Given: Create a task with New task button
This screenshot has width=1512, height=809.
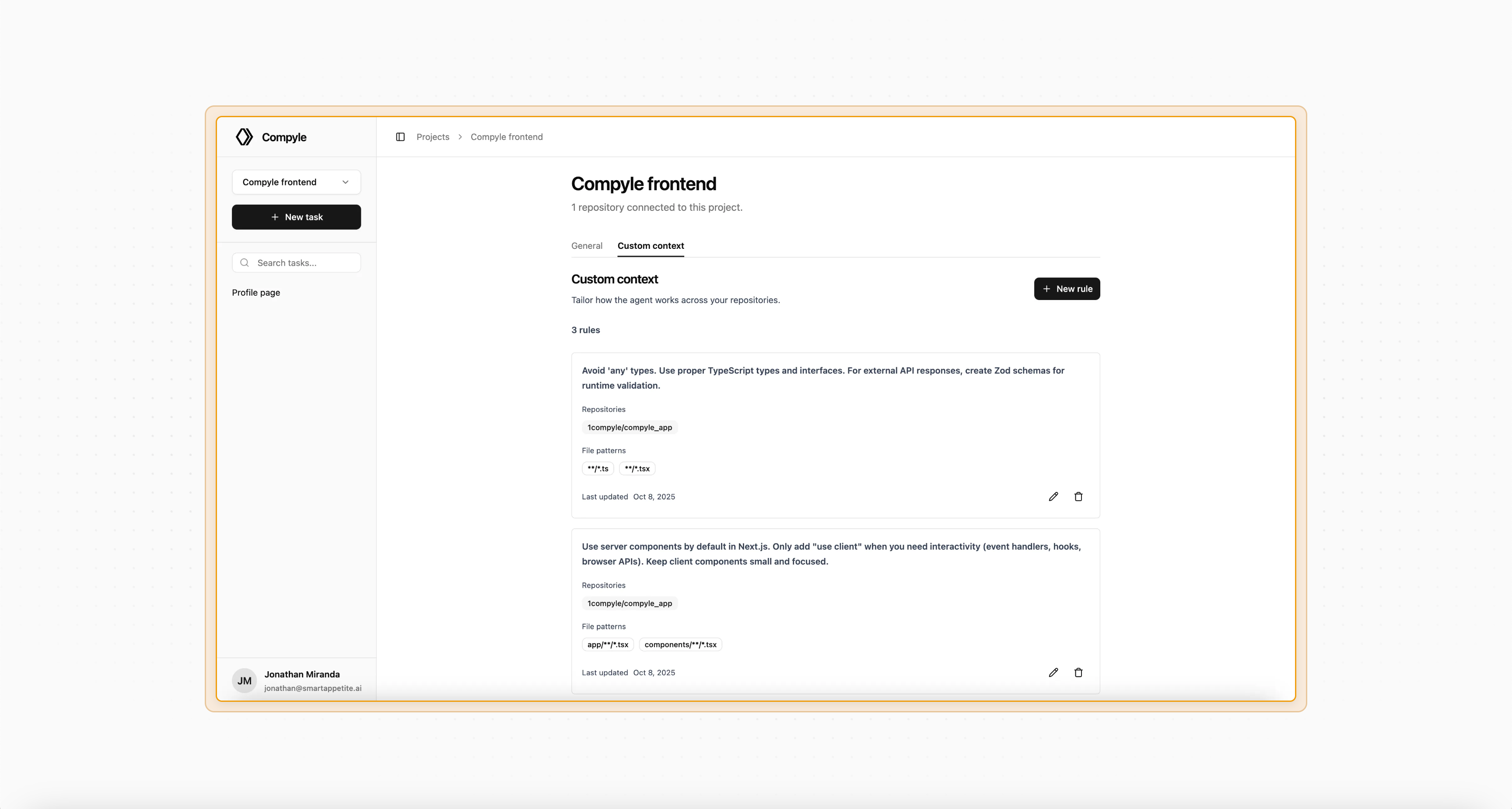Looking at the screenshot, I should [x=296, y=217].
